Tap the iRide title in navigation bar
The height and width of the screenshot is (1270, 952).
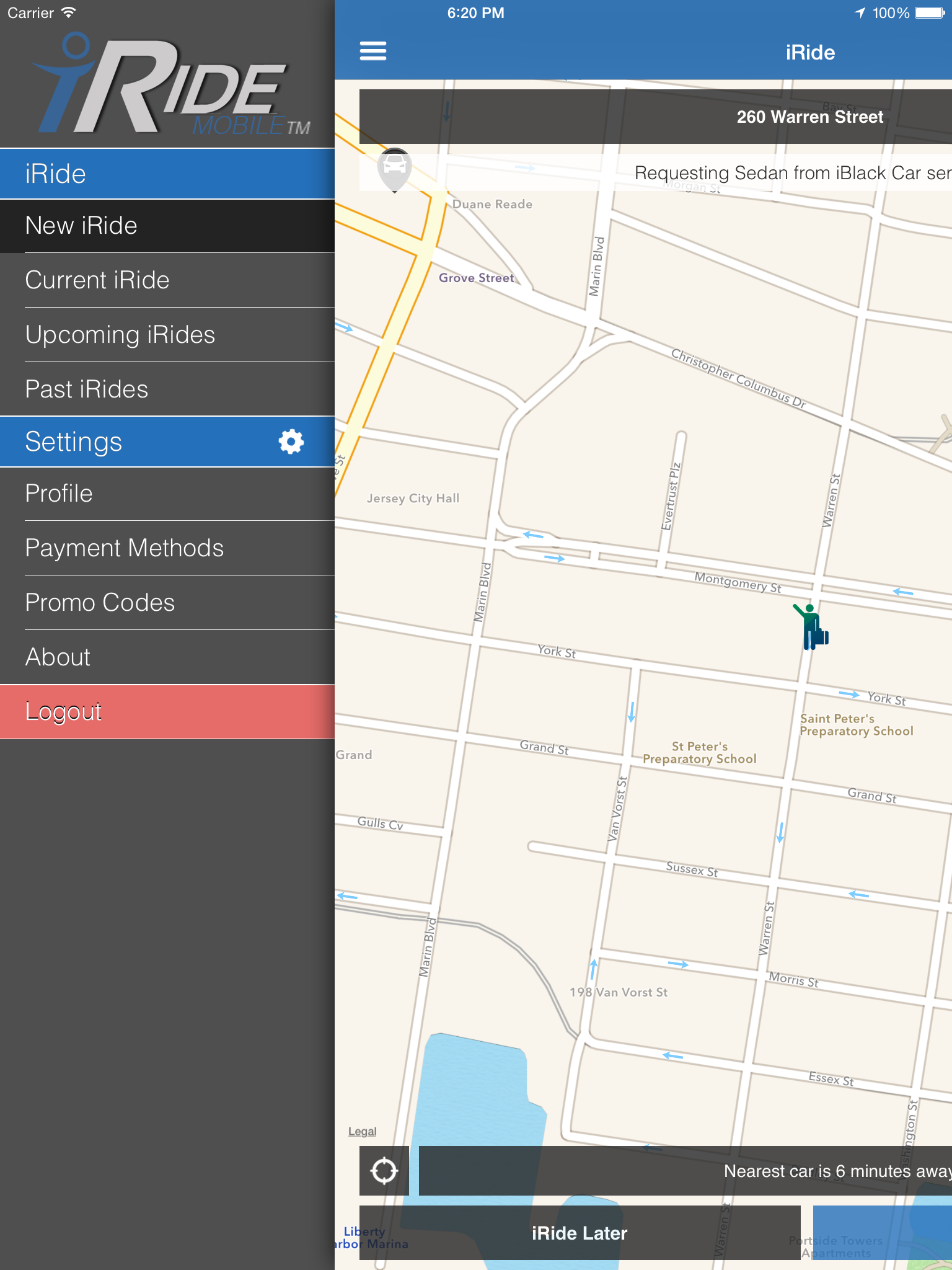pyautogui.click(x=810, y=53)
